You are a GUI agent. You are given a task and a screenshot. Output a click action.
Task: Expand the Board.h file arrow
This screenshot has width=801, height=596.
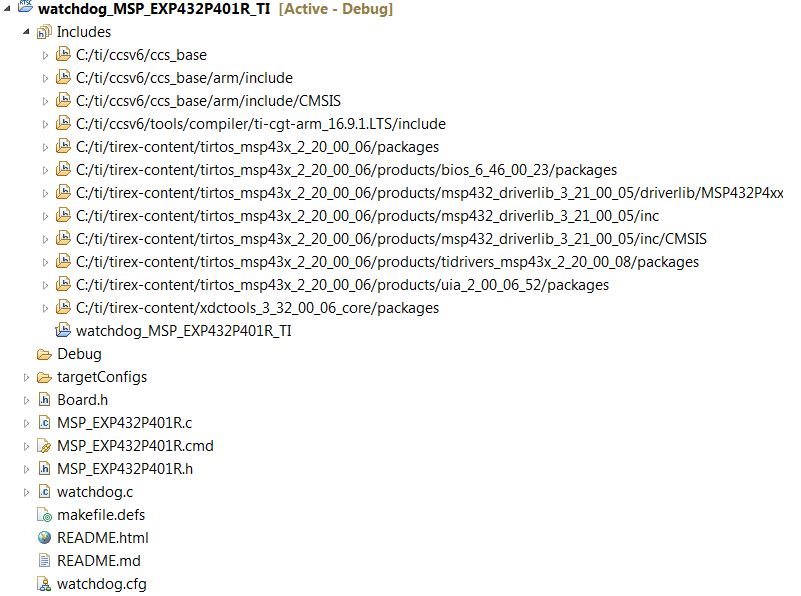click(26, 400)
